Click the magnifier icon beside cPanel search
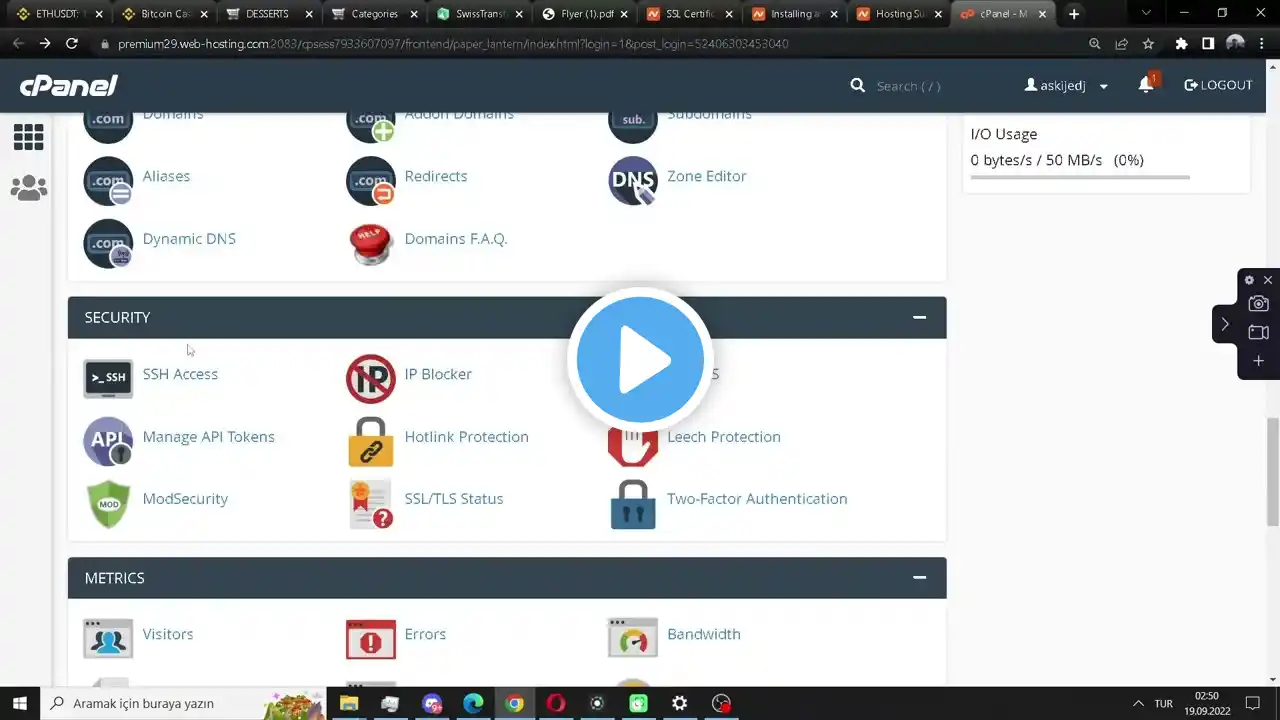 [x=857, y=85]
